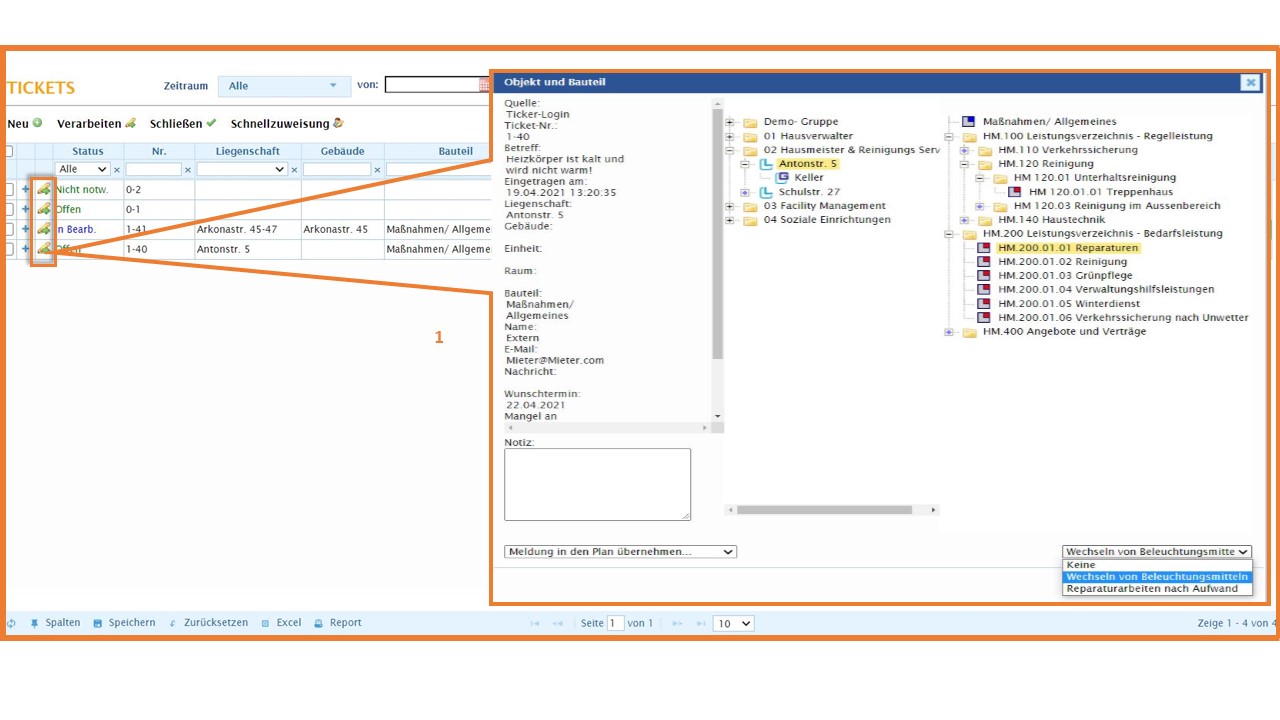This screenshot has height=720, width=1280.
Task: Open calendar picker next to von field
Action: [485, 85]
